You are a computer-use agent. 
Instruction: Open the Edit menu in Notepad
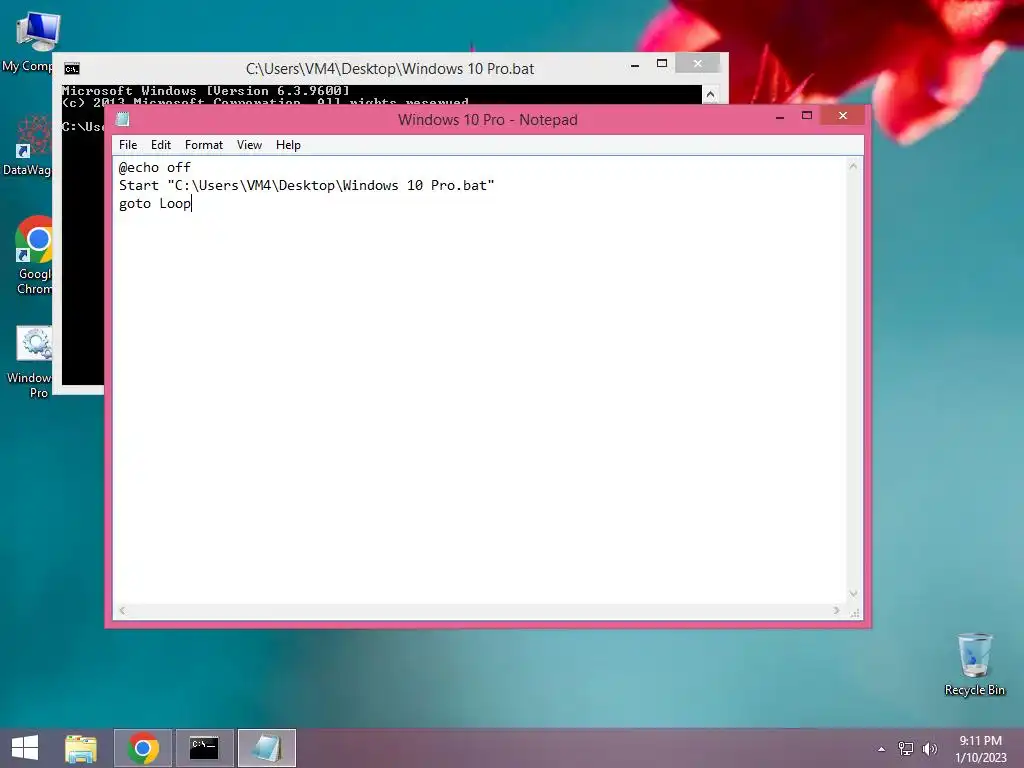tap(161, 145)
